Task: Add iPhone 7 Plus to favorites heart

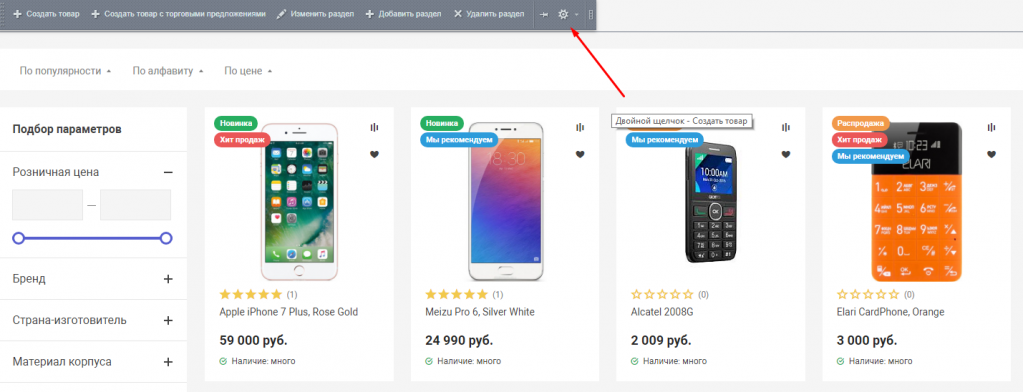Action: 374,155
